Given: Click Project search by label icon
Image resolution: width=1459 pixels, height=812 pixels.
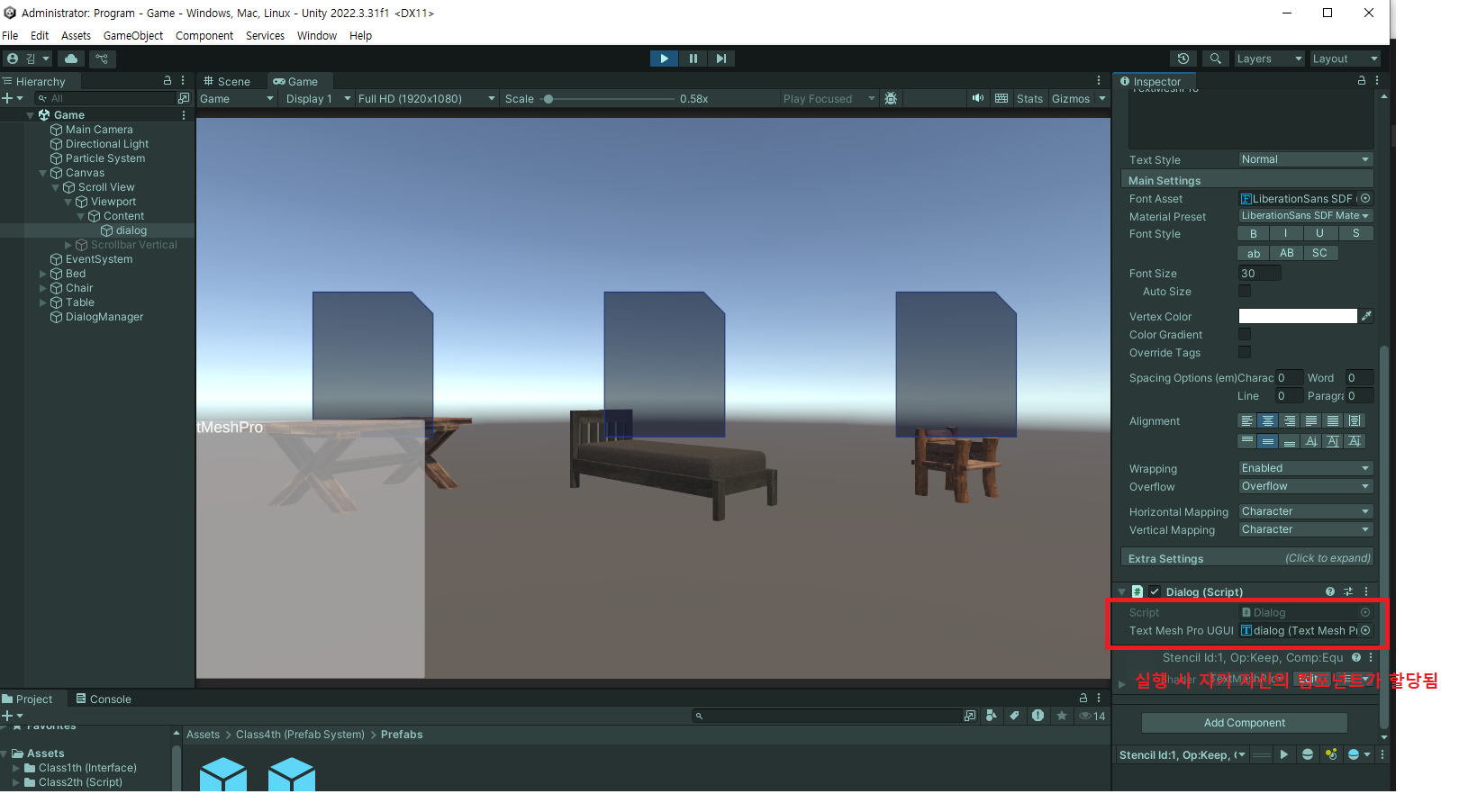Looking at the screenshot, I should tap(1015, 716).
